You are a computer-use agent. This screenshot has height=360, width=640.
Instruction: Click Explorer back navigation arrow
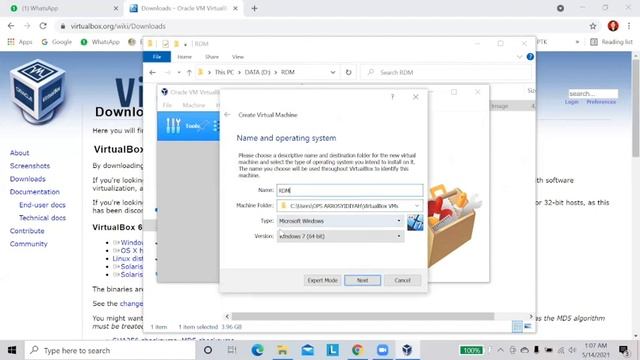coord(152,72)
